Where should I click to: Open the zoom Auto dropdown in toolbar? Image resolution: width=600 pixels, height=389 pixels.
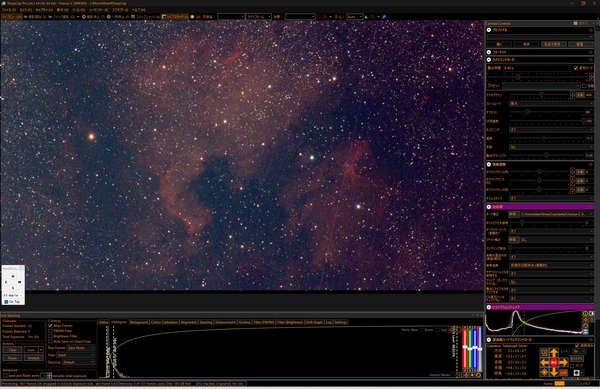click(x=354, y=17)
